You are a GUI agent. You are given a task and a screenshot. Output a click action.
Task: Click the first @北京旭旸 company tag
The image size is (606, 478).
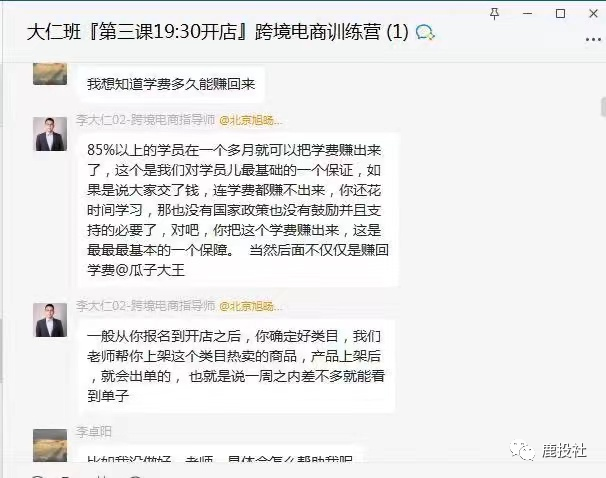coord(251,121)
